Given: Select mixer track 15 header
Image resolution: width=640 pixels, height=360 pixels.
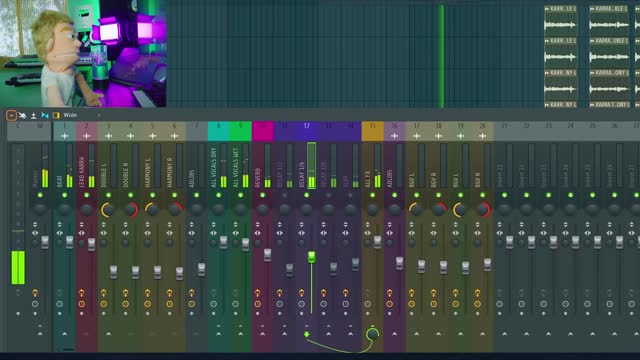Looking at the screenshot, I should pyautogui.click(x=373, y=131).
